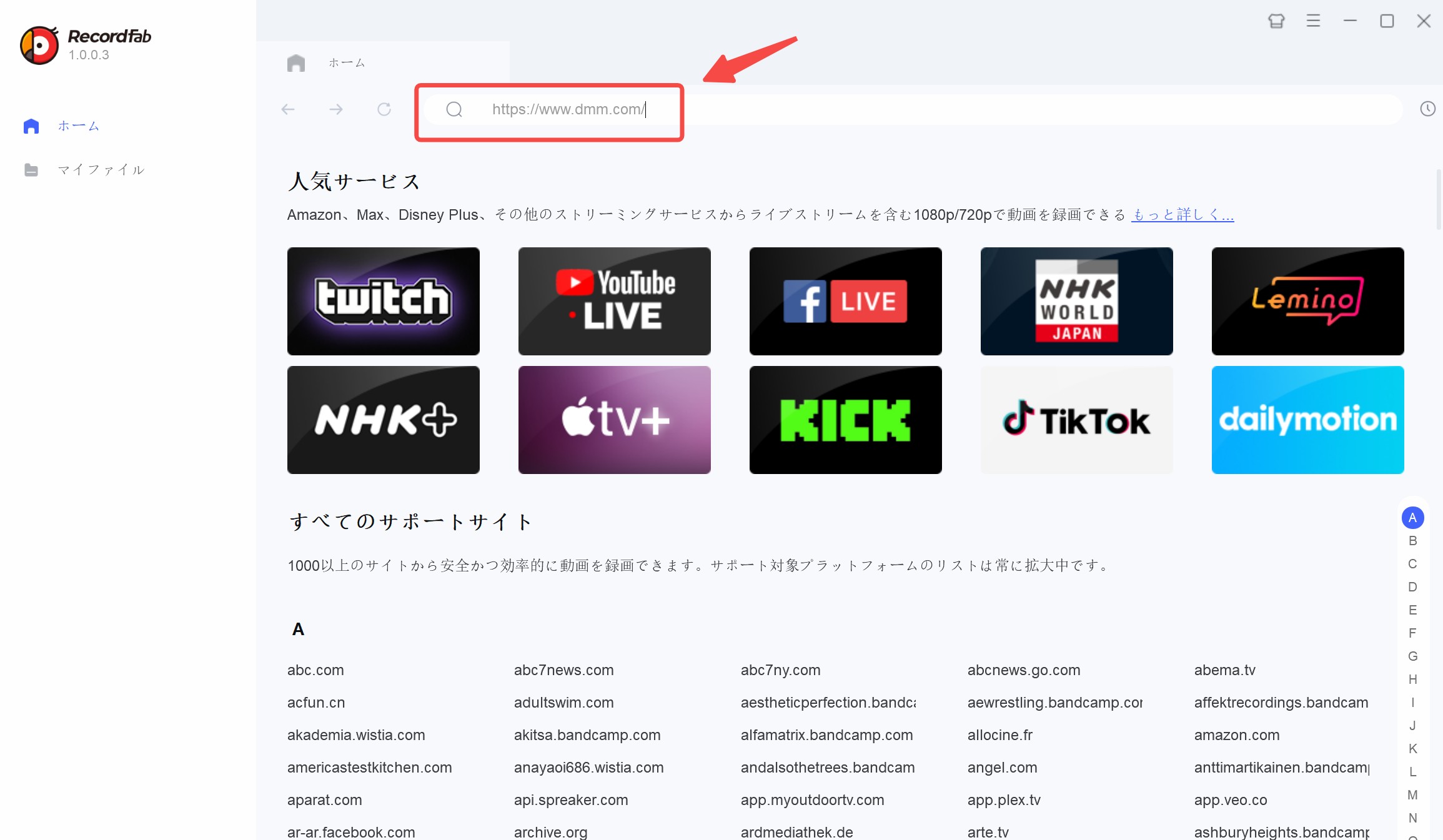Screen dimensions: 1443x840
Task: Open arte.tv site link
Action: click(x=988, y=833)
